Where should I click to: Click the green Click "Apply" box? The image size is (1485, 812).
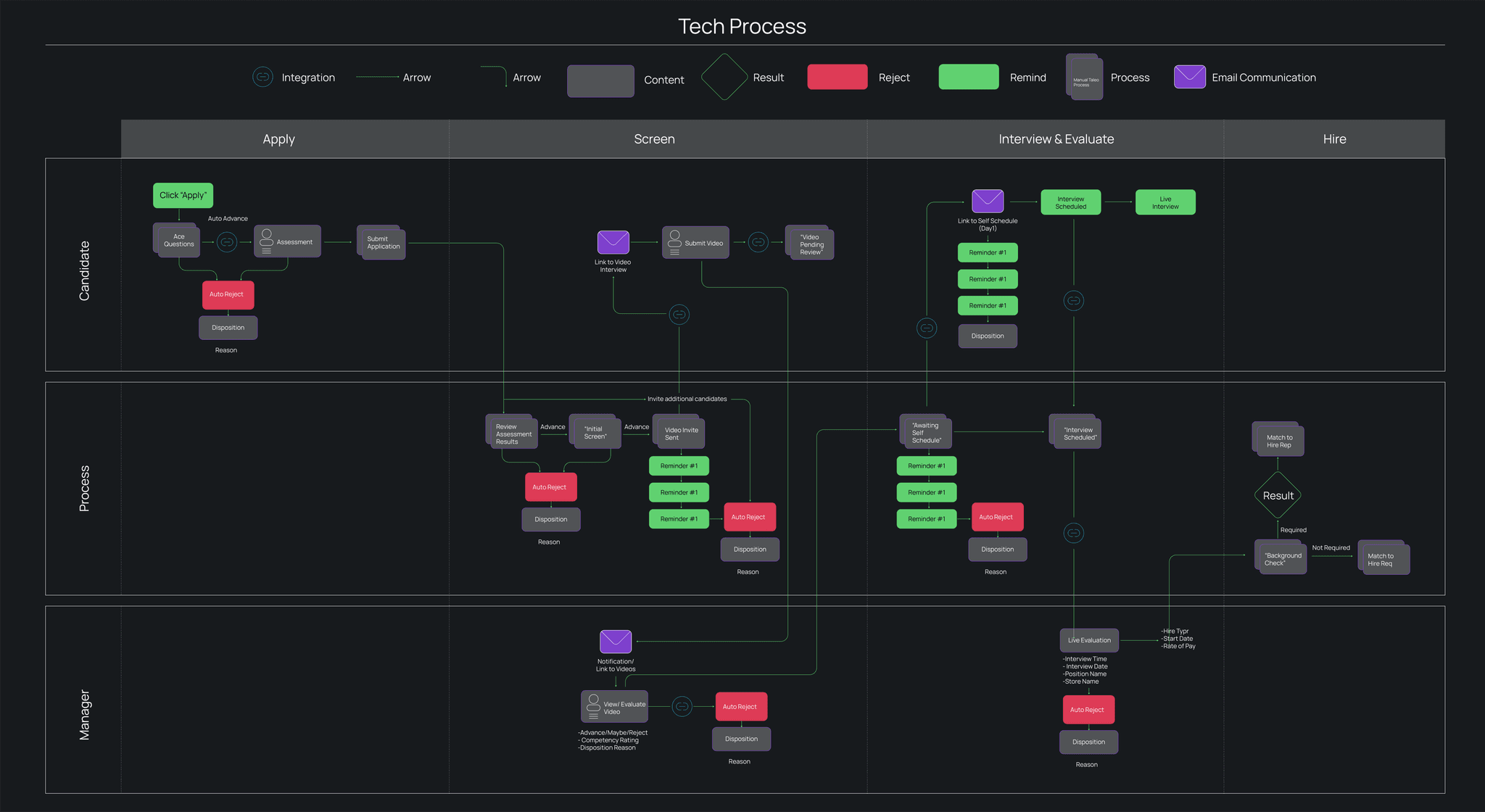(x=183, y=195)
